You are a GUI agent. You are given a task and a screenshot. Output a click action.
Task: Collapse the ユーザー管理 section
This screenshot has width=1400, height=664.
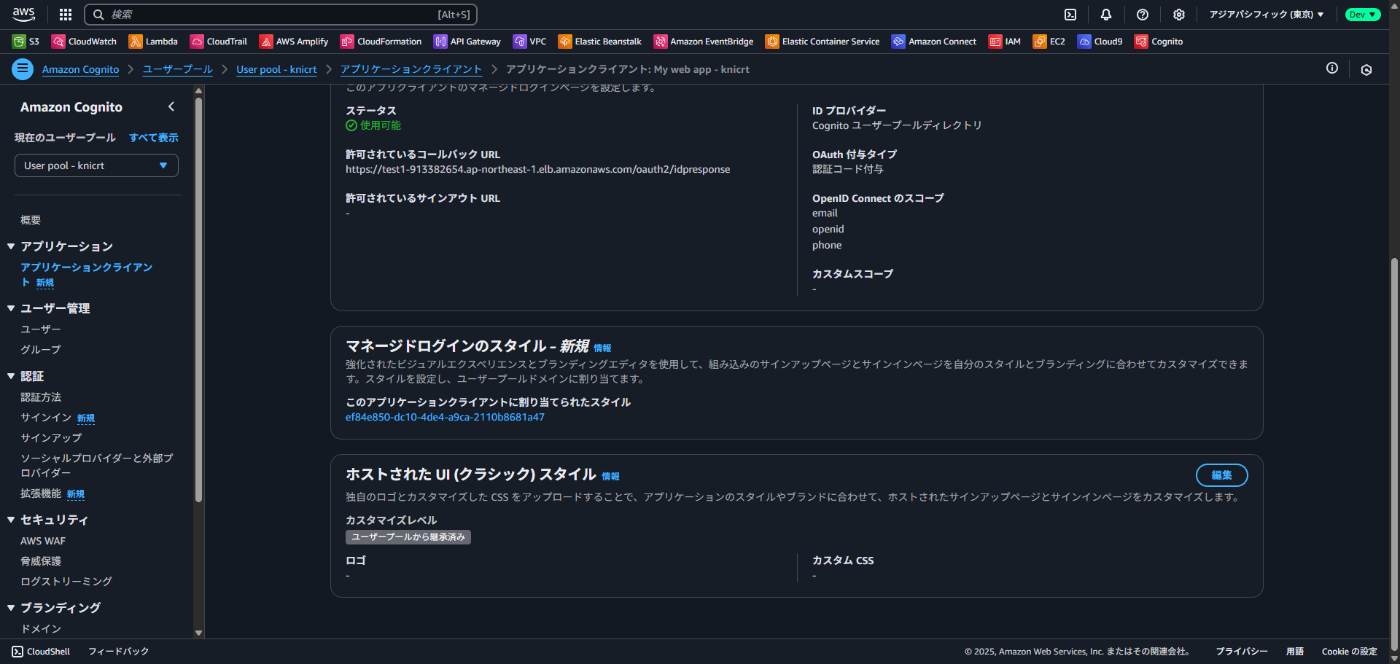11,308
